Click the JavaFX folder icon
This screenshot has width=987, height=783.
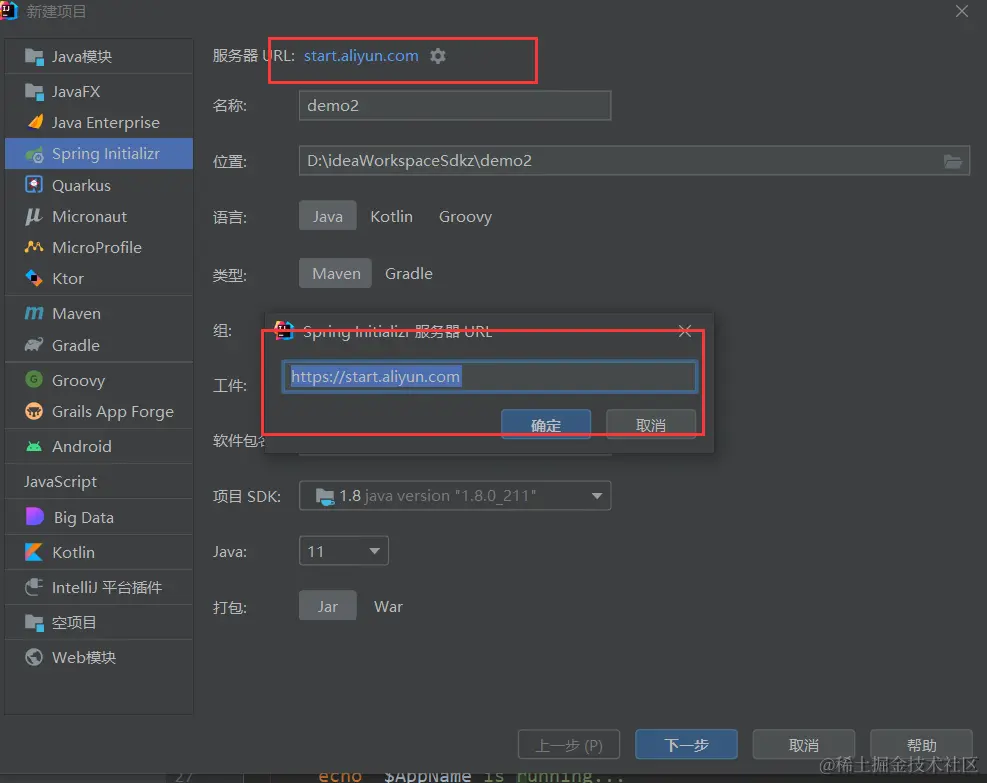tap(34, 92)
